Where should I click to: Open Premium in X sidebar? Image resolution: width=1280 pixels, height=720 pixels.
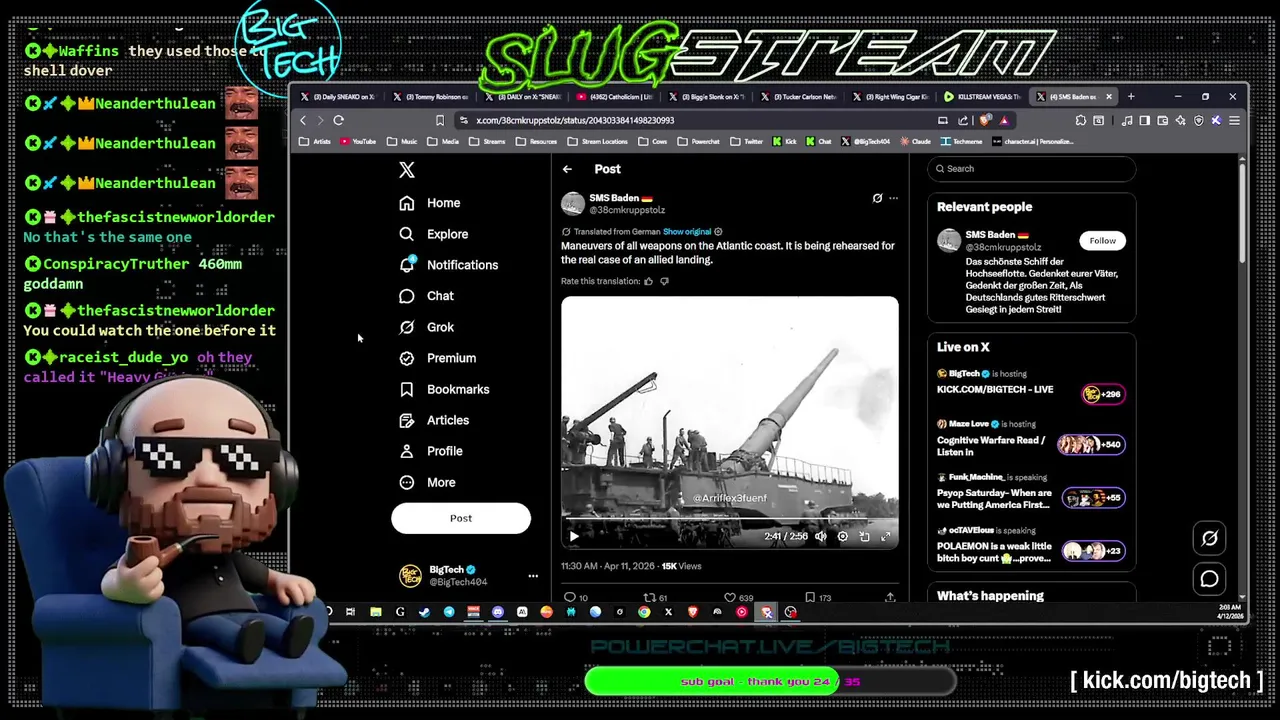(437, 358)
